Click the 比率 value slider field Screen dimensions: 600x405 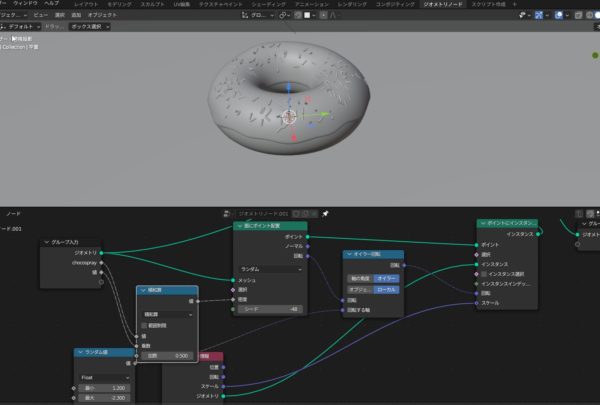point(167,355)
